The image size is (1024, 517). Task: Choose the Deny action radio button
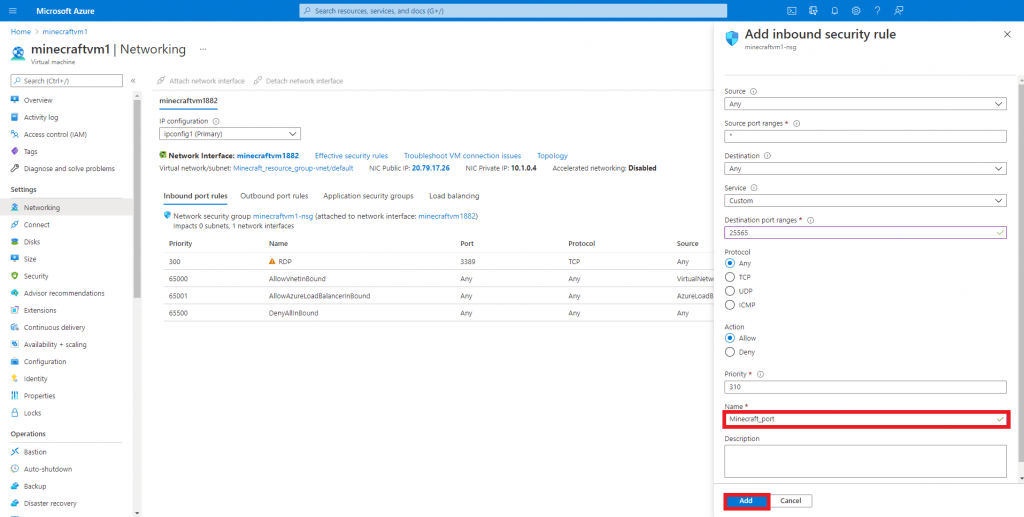tap(730, 352)
